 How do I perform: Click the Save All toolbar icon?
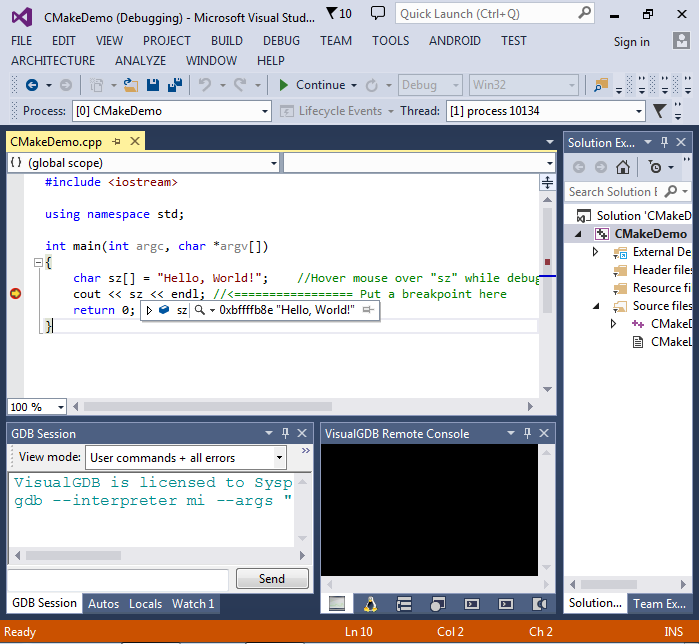(175, 85)
